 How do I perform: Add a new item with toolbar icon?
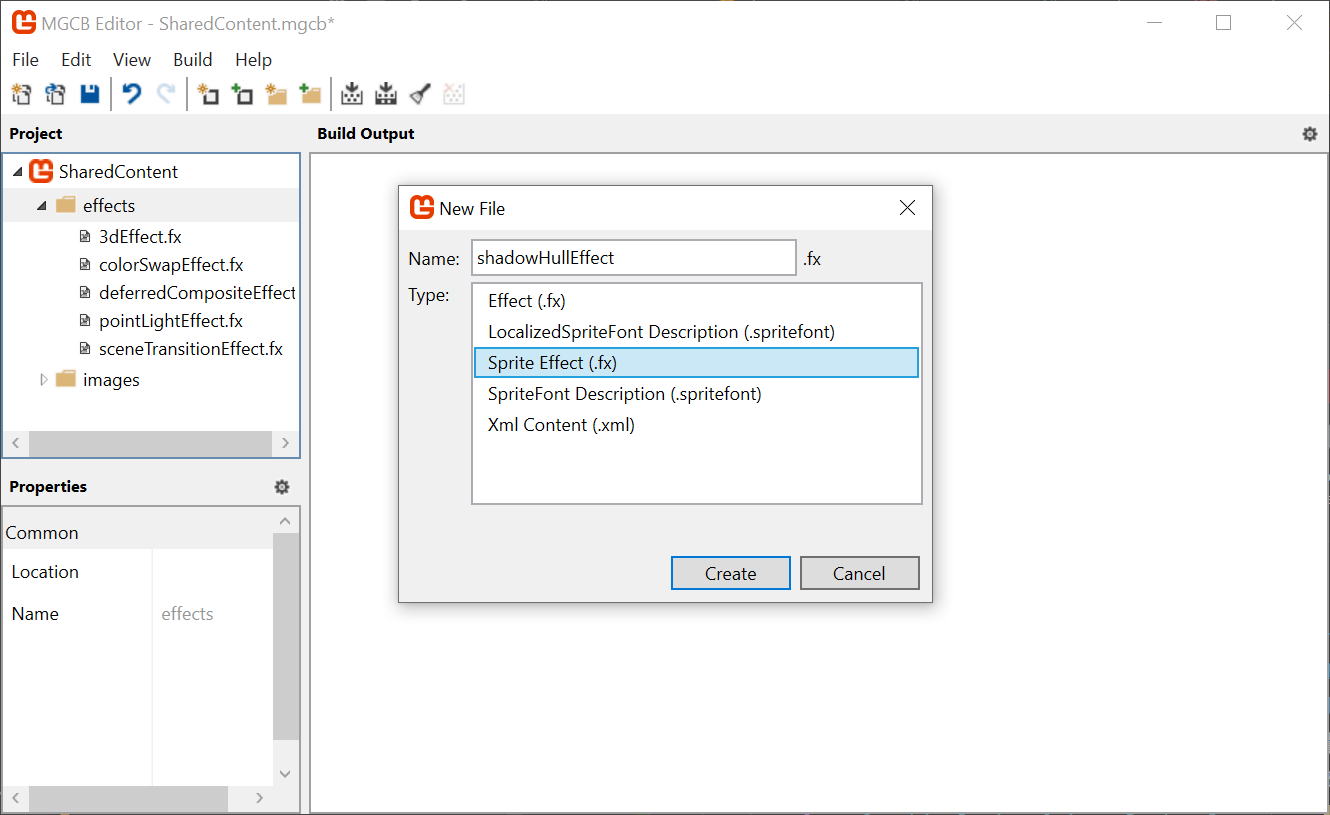pos(208,93)
